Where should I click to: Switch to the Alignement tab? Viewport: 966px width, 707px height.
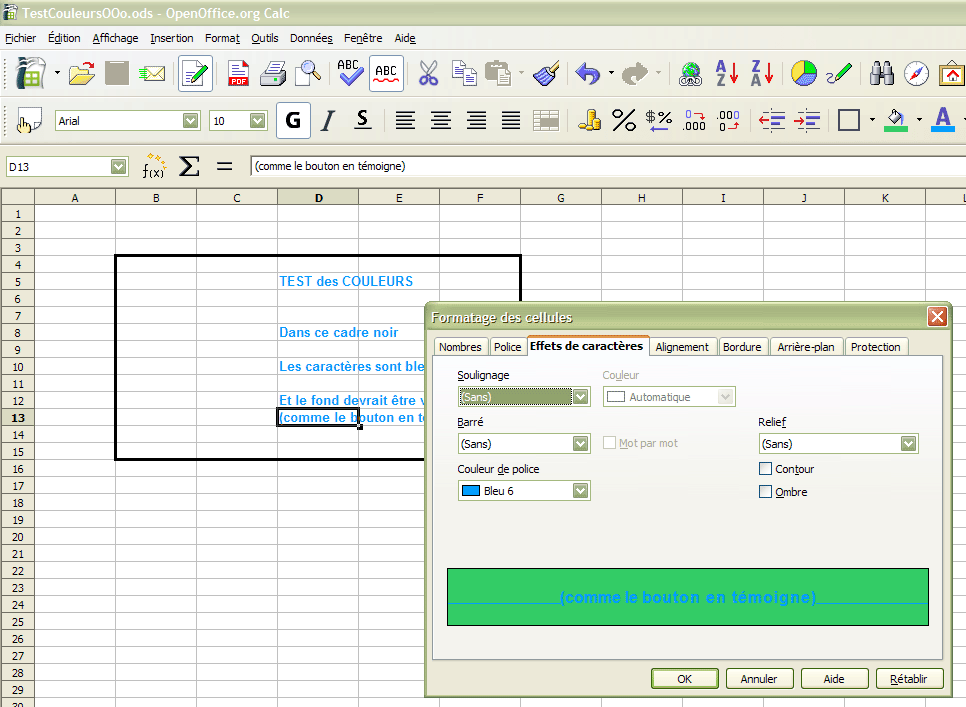coord(682,347)
